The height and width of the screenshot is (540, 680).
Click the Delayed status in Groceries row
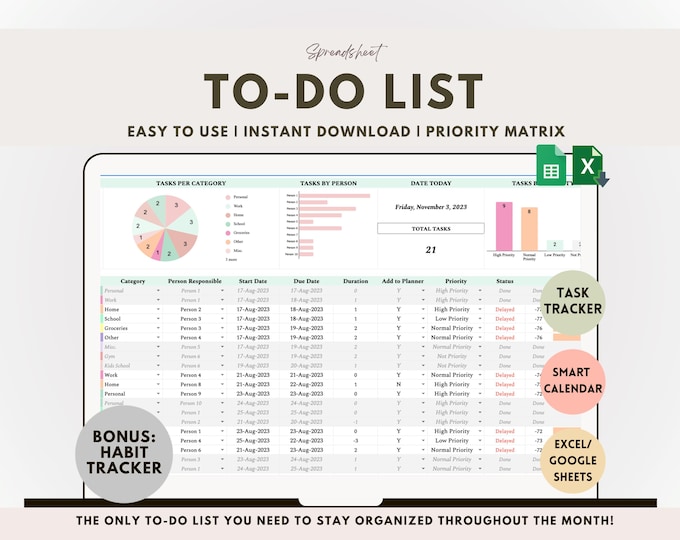point(505,328)
